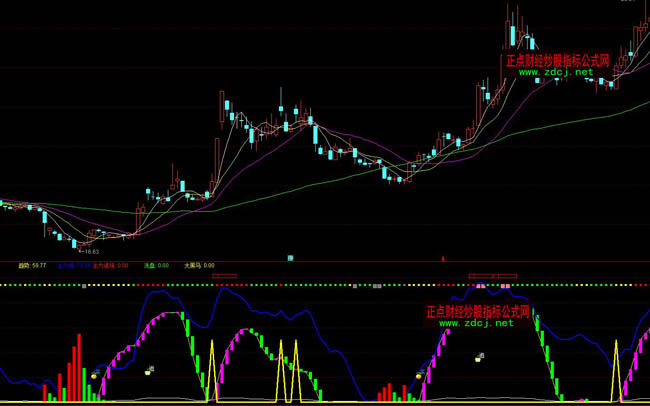Viewport: 650px width, 406px height.
Task: Click the 正点财经炒股指标公式网 watermark in the lower panel
Action: (x=477, y=311)
